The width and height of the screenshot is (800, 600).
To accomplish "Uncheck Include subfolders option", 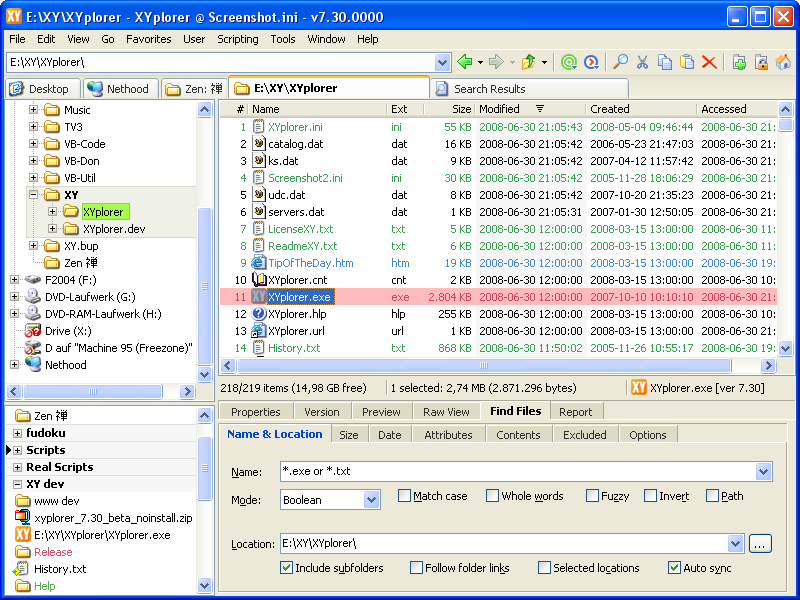I will click(286, 567).
